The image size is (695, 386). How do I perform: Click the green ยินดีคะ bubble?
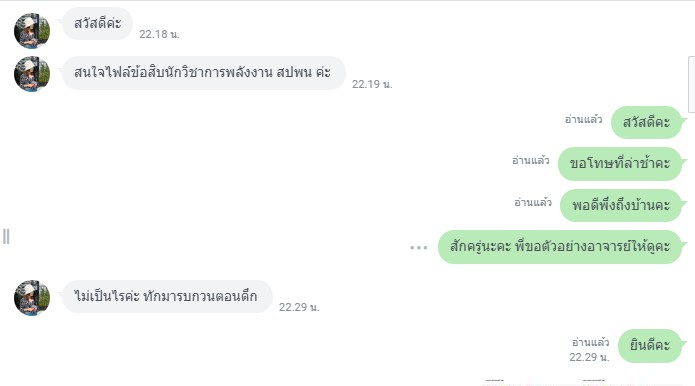pyautogui.click(x=650, y=346)
